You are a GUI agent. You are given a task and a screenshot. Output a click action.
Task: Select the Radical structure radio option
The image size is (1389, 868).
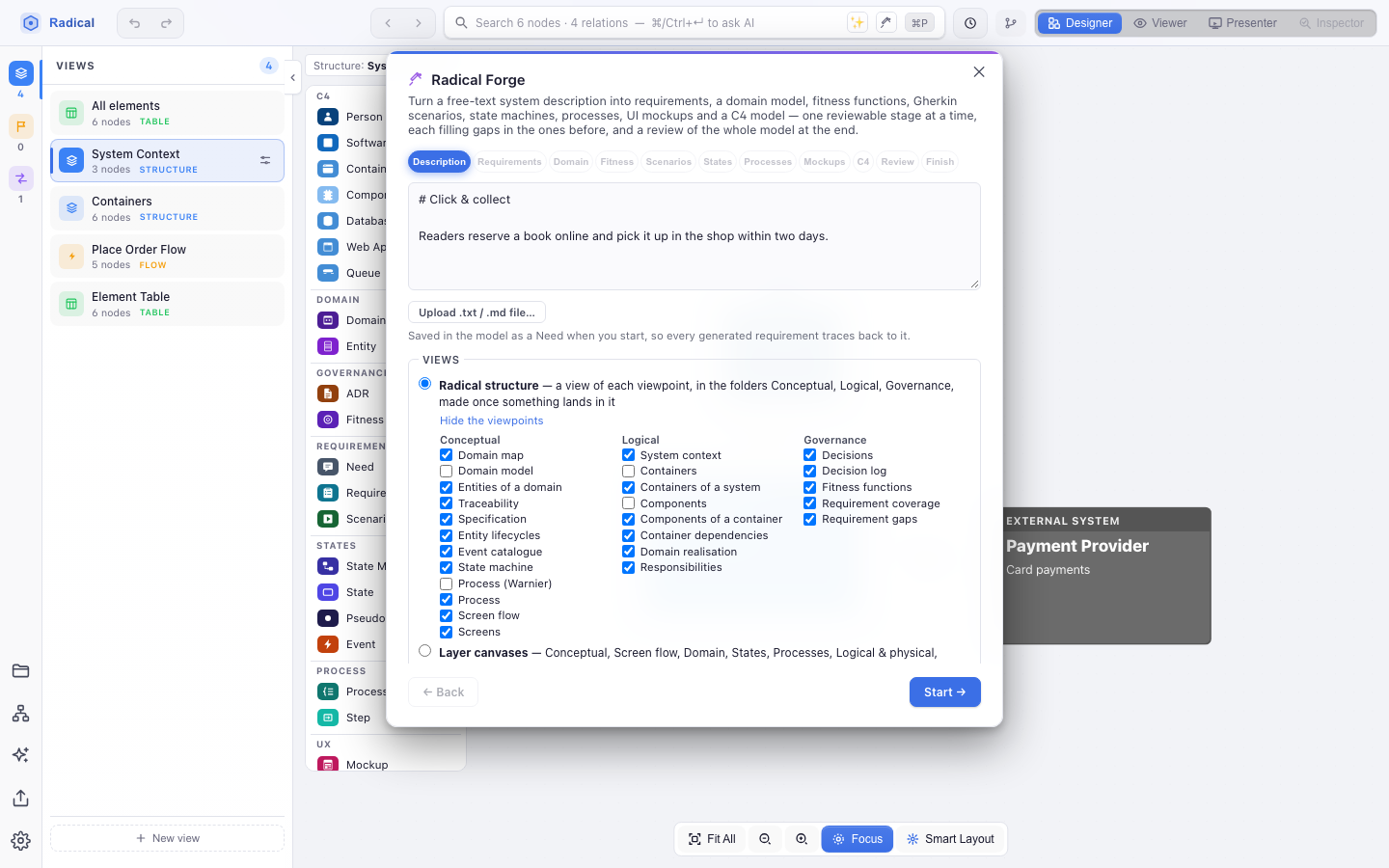(424, 384)
